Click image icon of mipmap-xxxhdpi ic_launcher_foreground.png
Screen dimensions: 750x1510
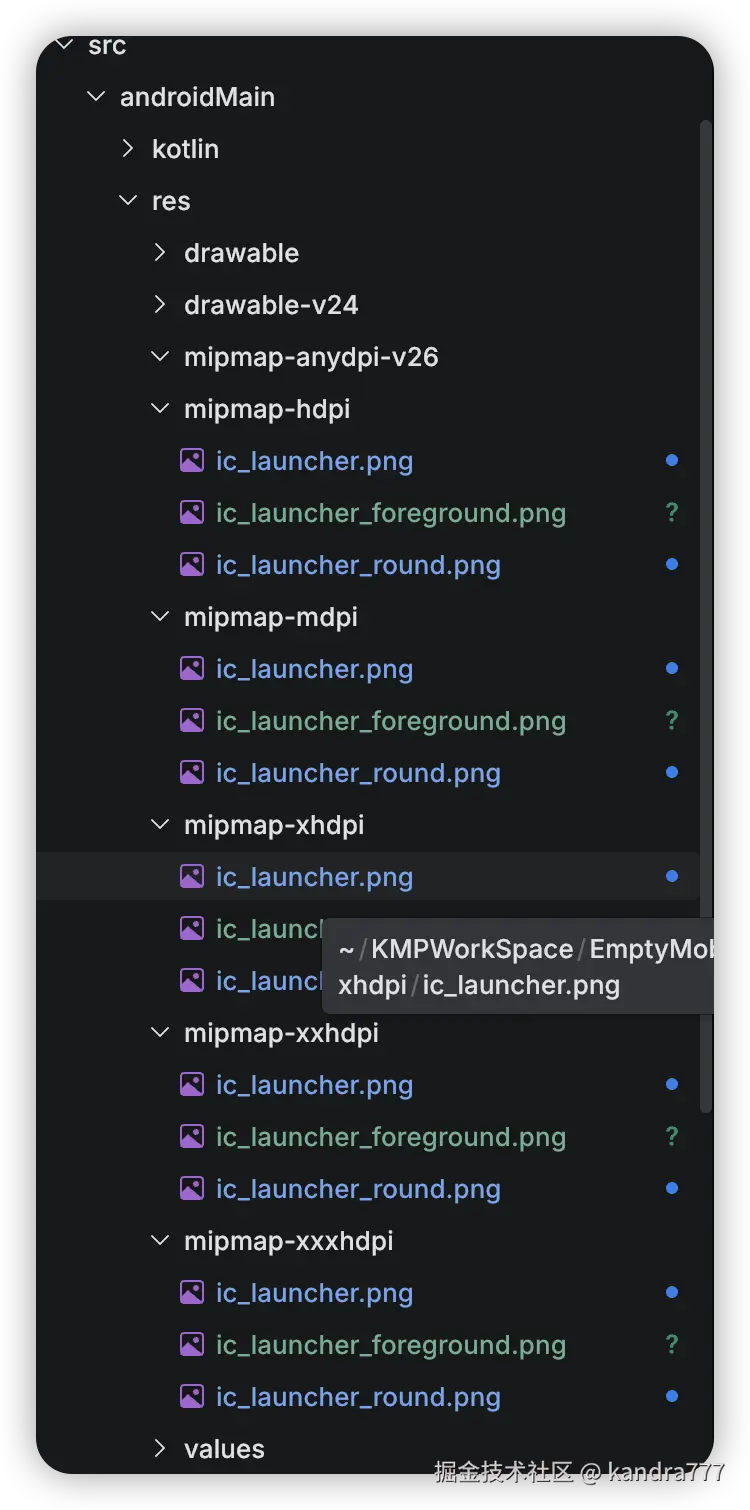click(x=192, y=1345)
